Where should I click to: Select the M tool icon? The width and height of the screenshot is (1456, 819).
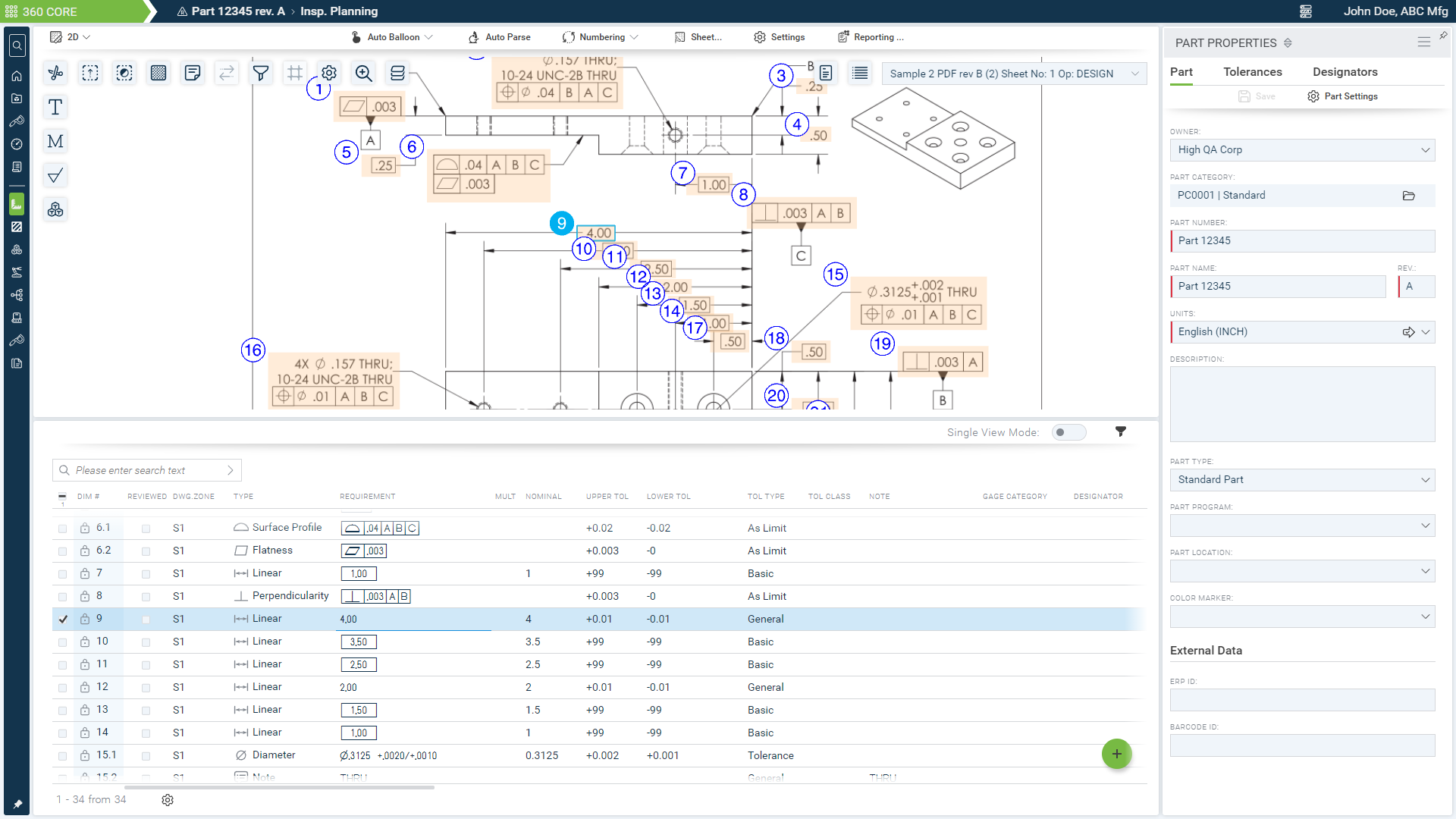55,141
